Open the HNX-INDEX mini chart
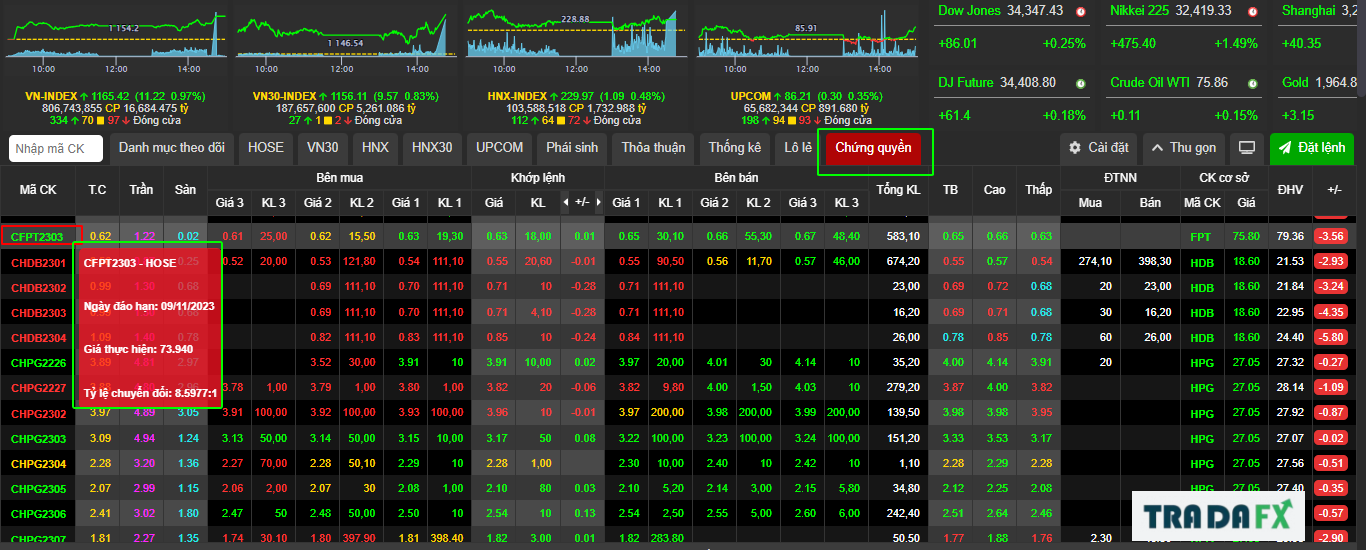 (x=574, y=38)
